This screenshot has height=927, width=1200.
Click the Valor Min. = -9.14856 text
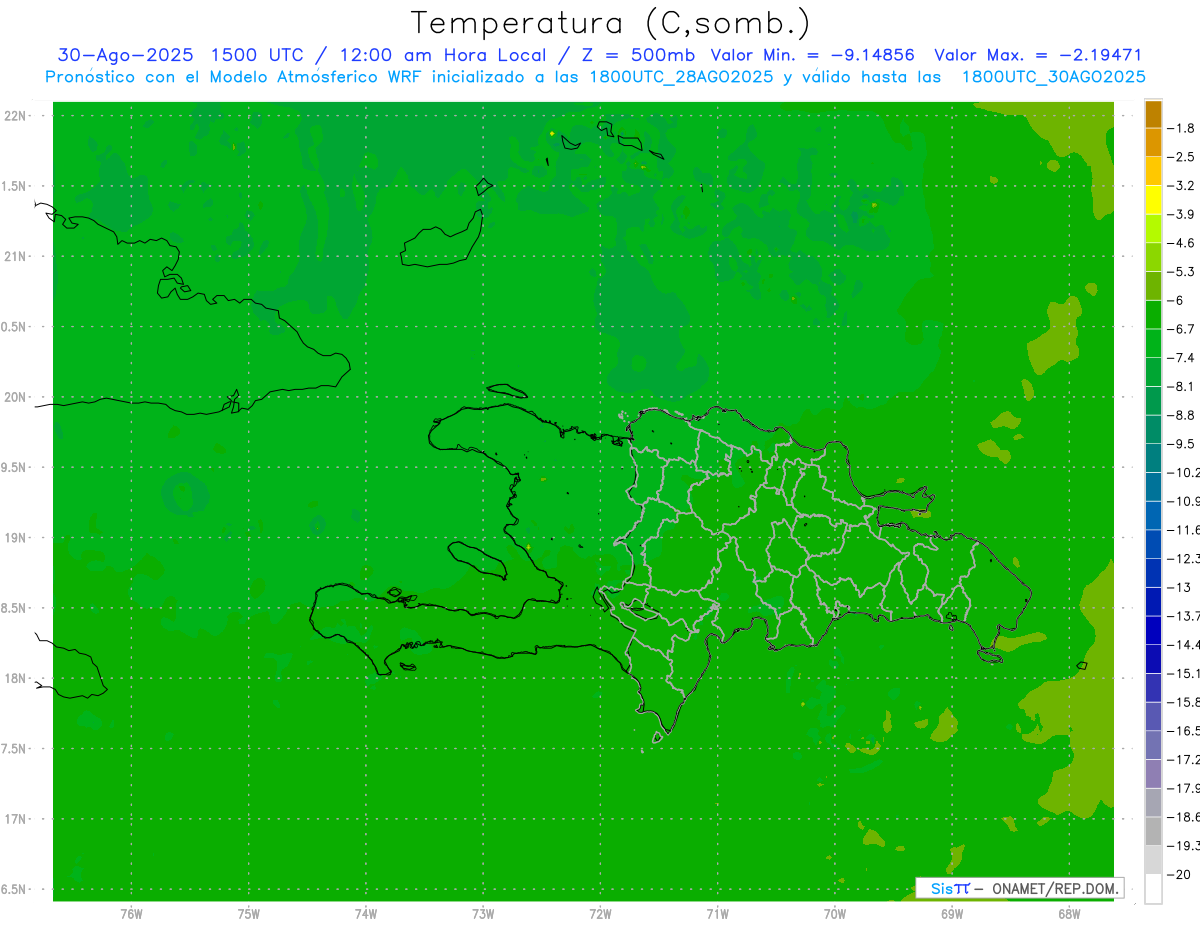(812, 56)
